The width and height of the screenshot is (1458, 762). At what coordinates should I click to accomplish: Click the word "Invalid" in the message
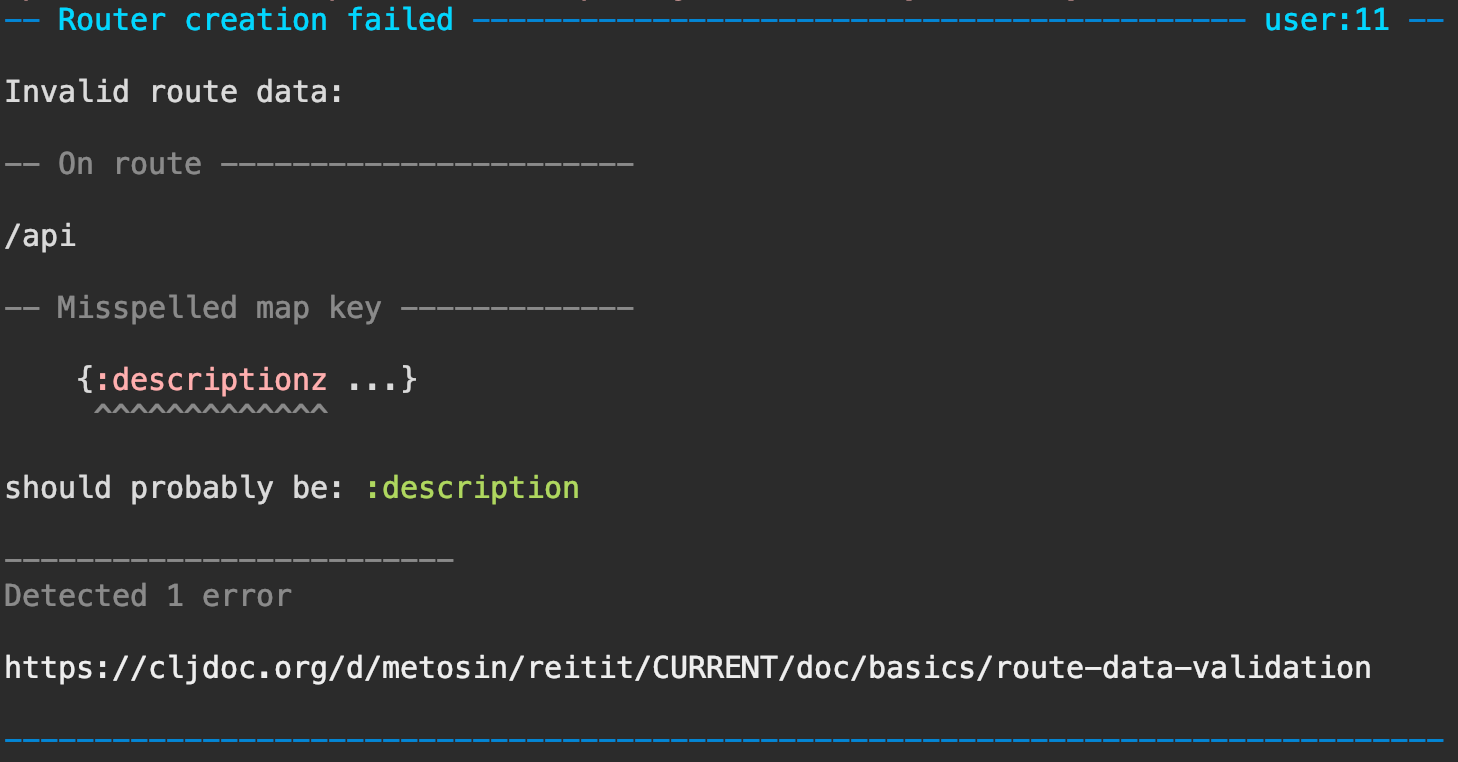tap(67, 92)
